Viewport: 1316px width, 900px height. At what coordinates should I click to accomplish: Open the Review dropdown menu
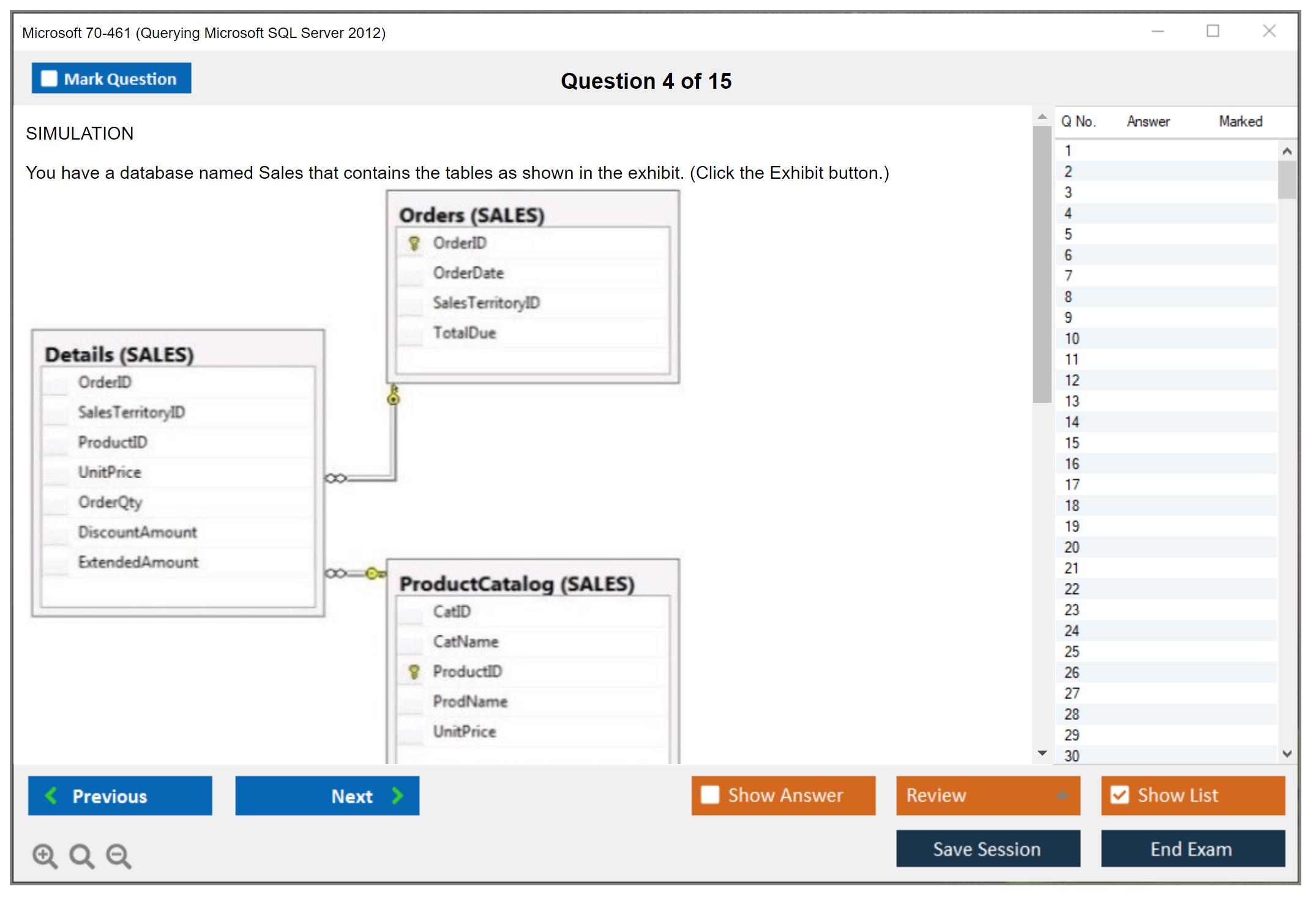pyautogui.click(x=1062, y=795)
